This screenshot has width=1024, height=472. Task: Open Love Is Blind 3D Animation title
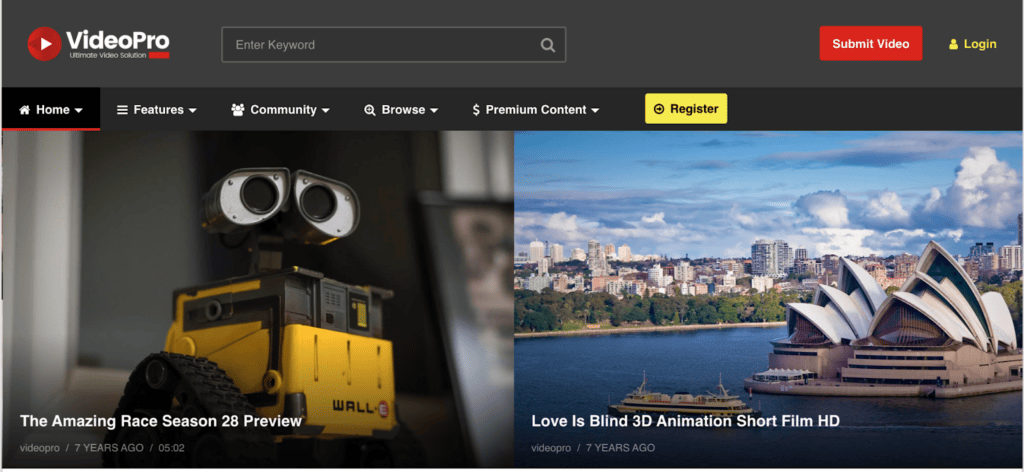(x=685, y=420)
